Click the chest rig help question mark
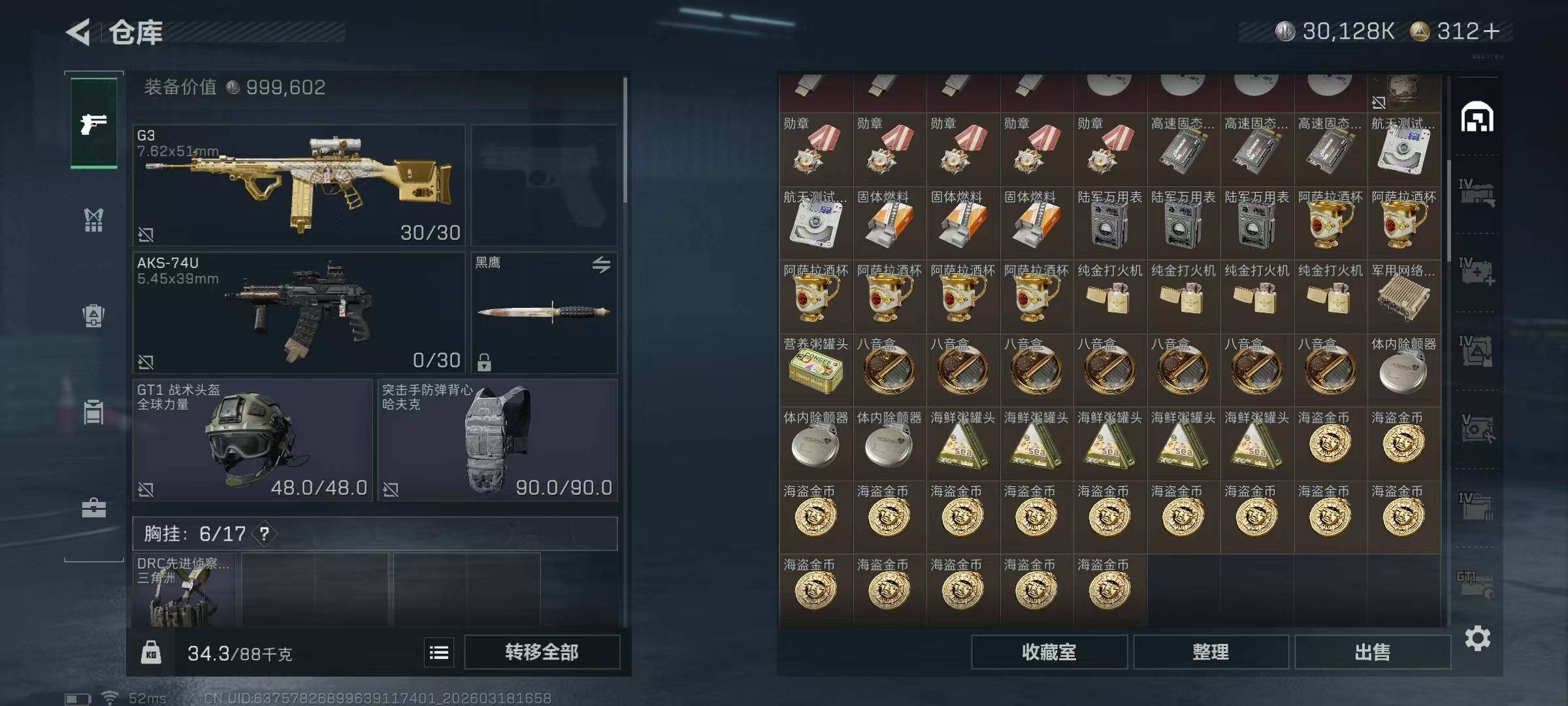The image size is (1568, 706). point(265,534)
